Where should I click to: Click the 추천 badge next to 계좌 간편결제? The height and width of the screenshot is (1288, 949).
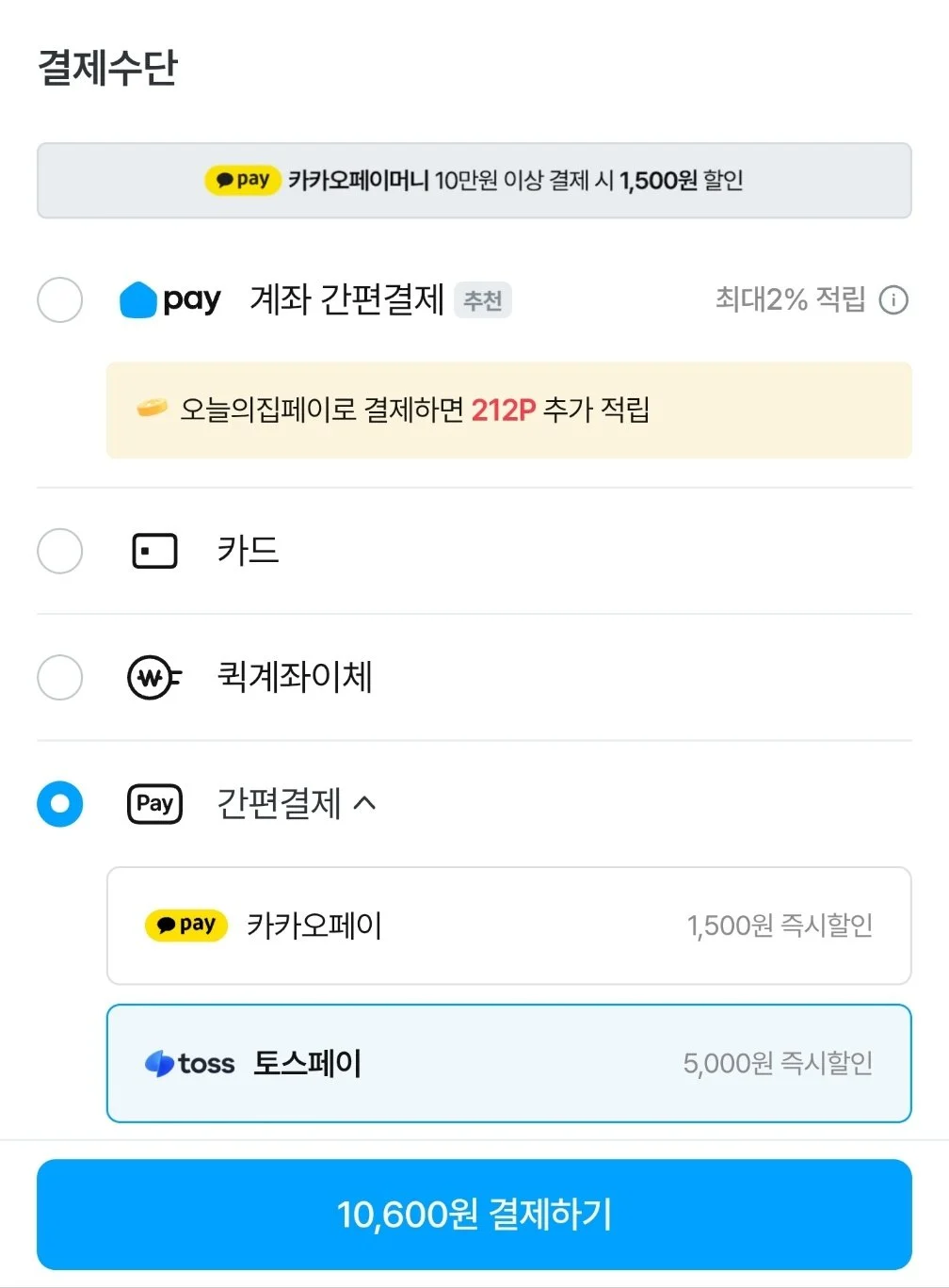tap(483, 300)
